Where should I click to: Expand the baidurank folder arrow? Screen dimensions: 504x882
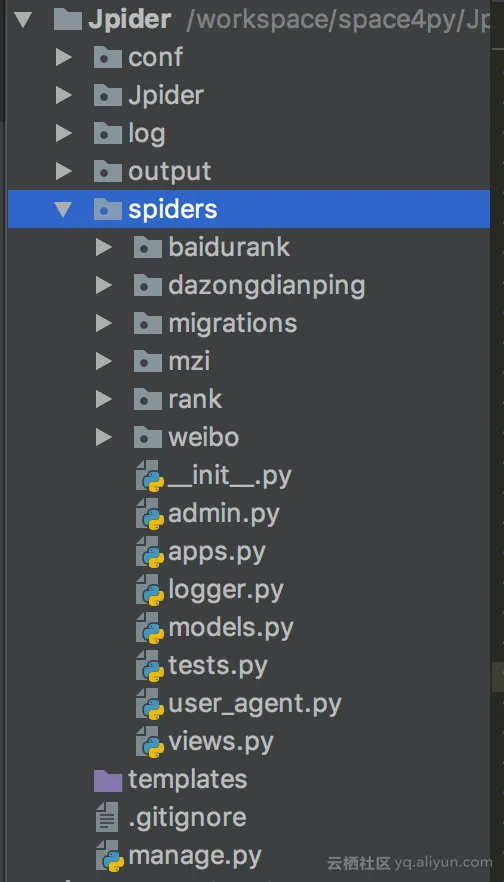point(104,247)
